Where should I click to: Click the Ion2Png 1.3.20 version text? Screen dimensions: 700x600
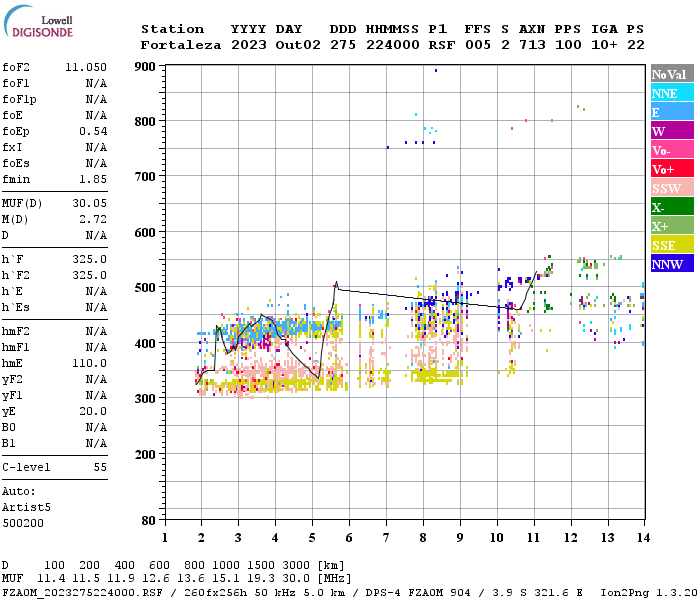[649, 592]
